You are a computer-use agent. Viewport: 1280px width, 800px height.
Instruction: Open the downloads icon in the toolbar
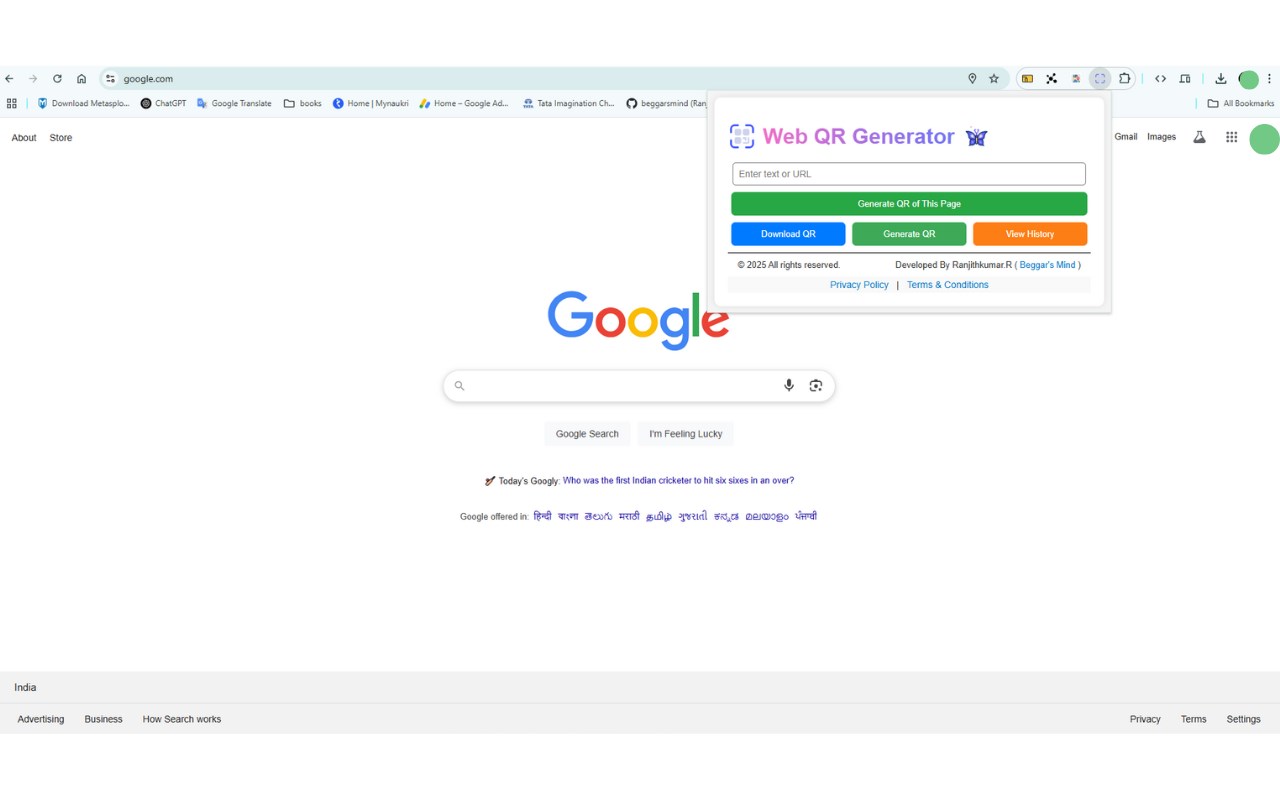[1221, 79]
